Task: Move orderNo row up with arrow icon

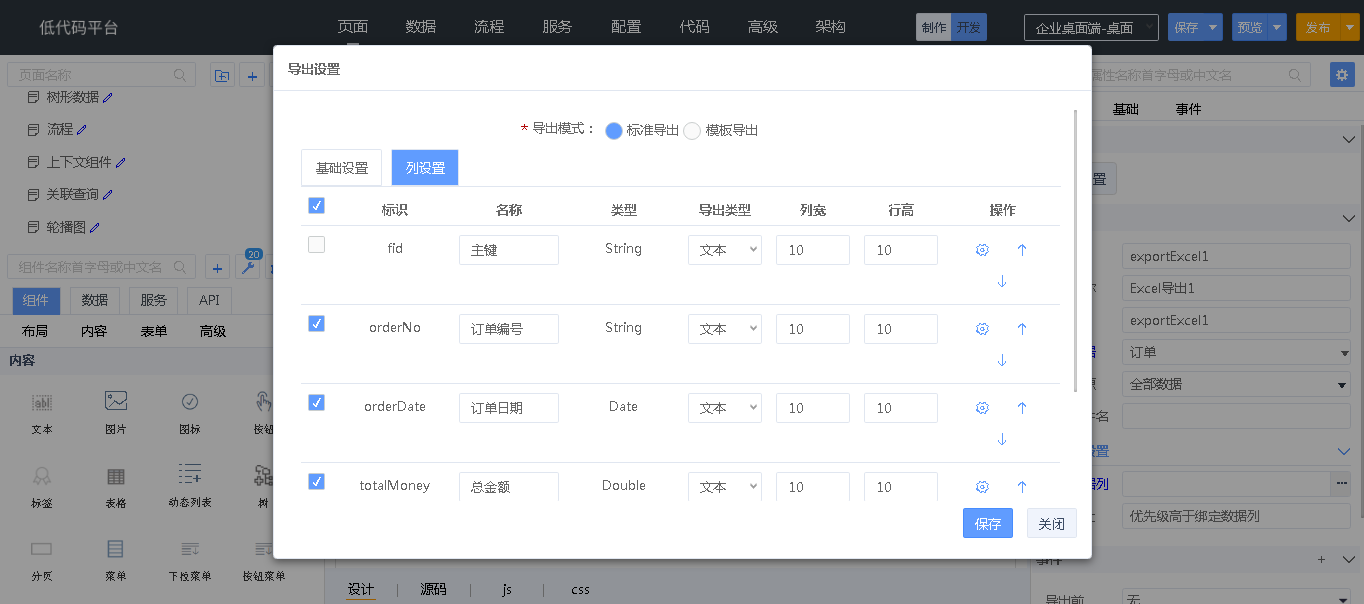Action: click(x=1022, y=329)
